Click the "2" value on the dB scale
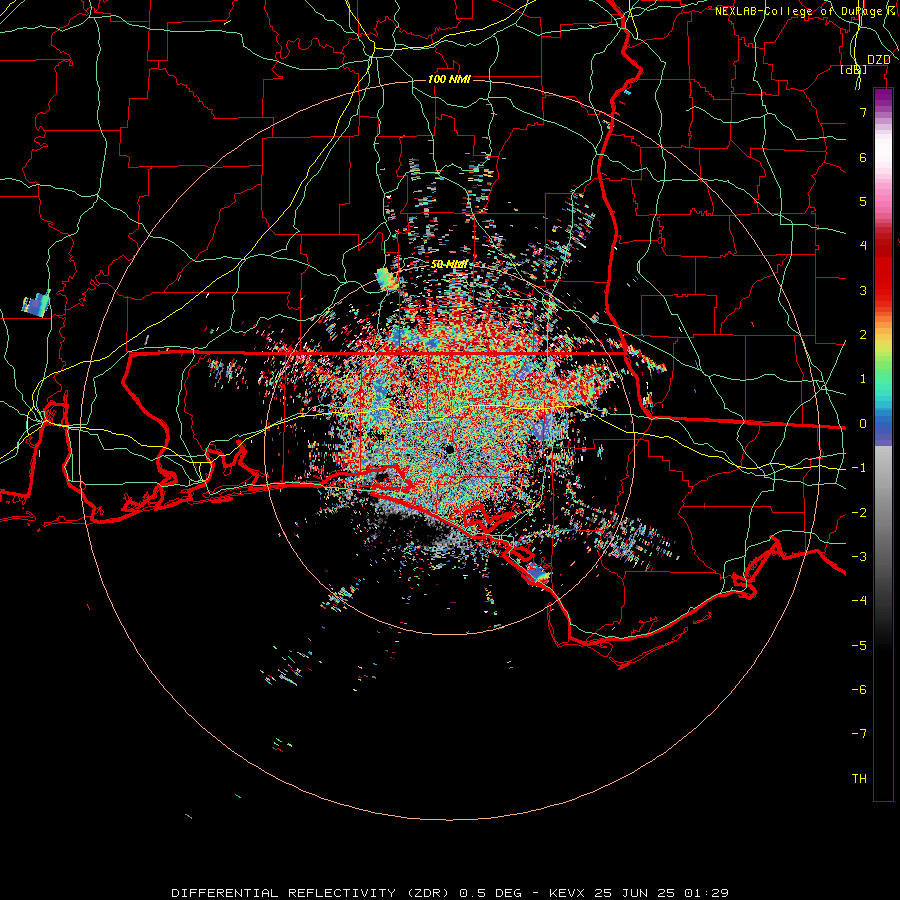This screenshot has height=900, width=900. click(863, 335)
